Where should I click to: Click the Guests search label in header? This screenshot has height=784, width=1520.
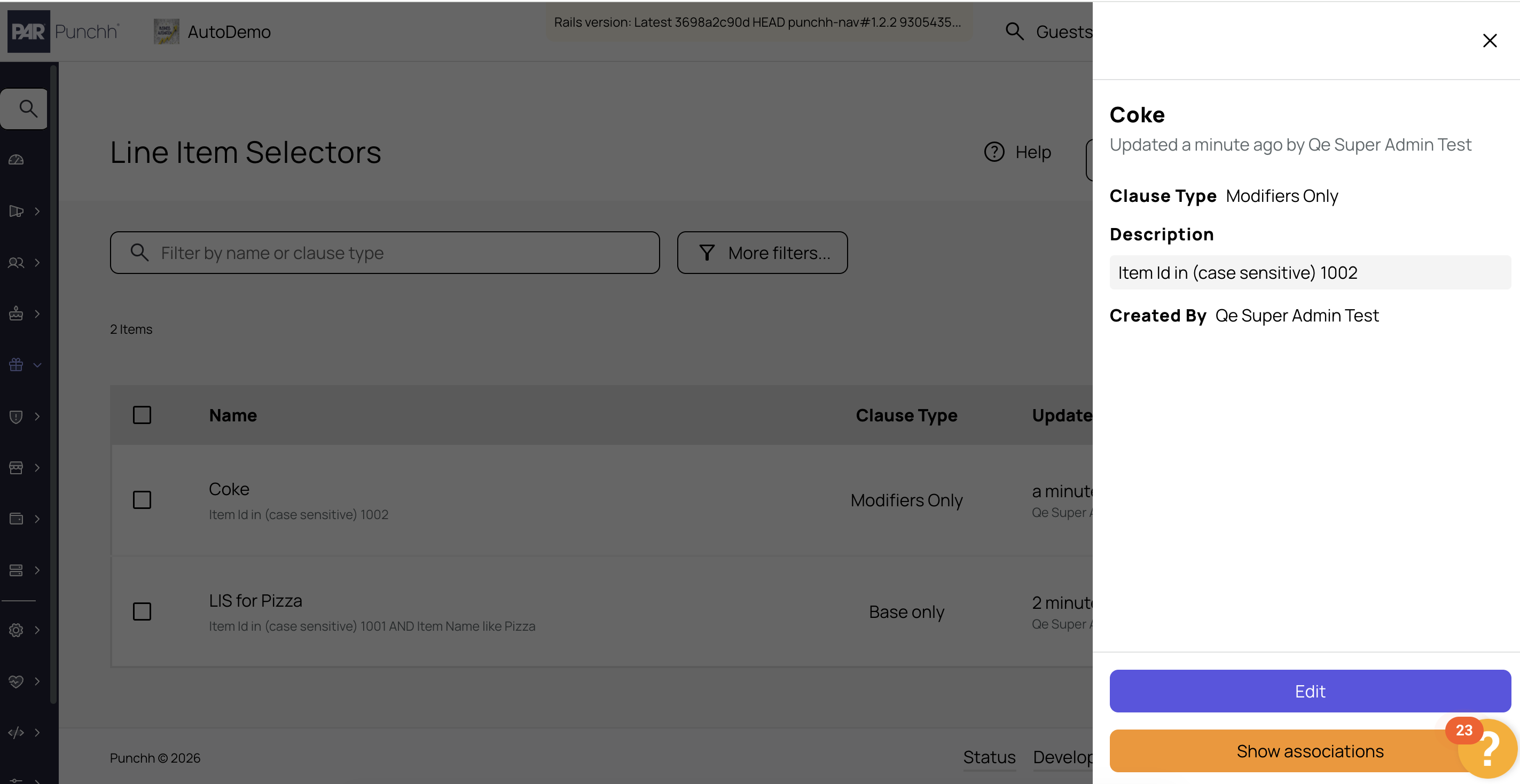[x=1064, y=32]
